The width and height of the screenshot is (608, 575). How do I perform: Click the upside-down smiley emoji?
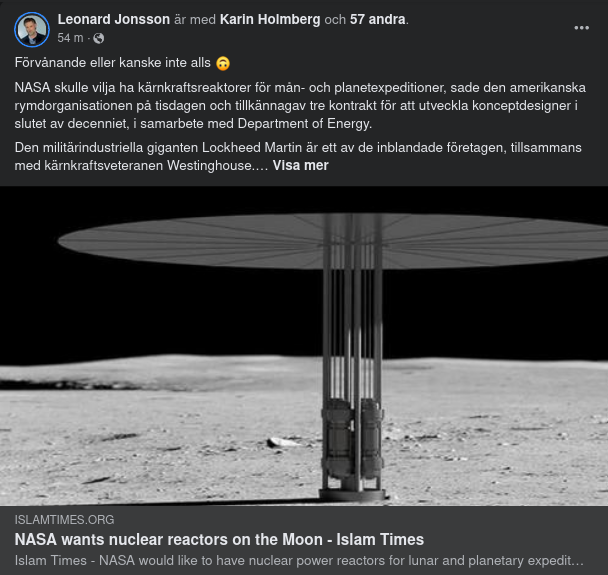[x=223, y=63]
